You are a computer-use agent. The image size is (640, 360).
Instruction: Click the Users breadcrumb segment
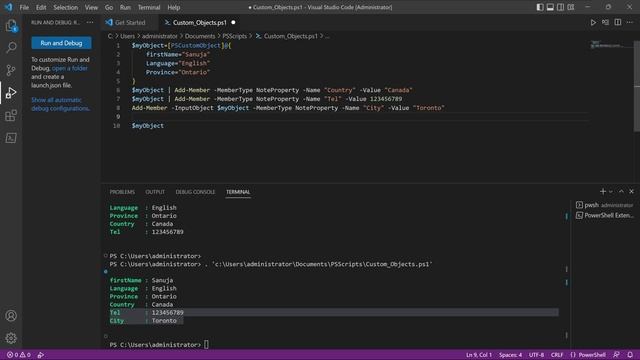point(127,36)
